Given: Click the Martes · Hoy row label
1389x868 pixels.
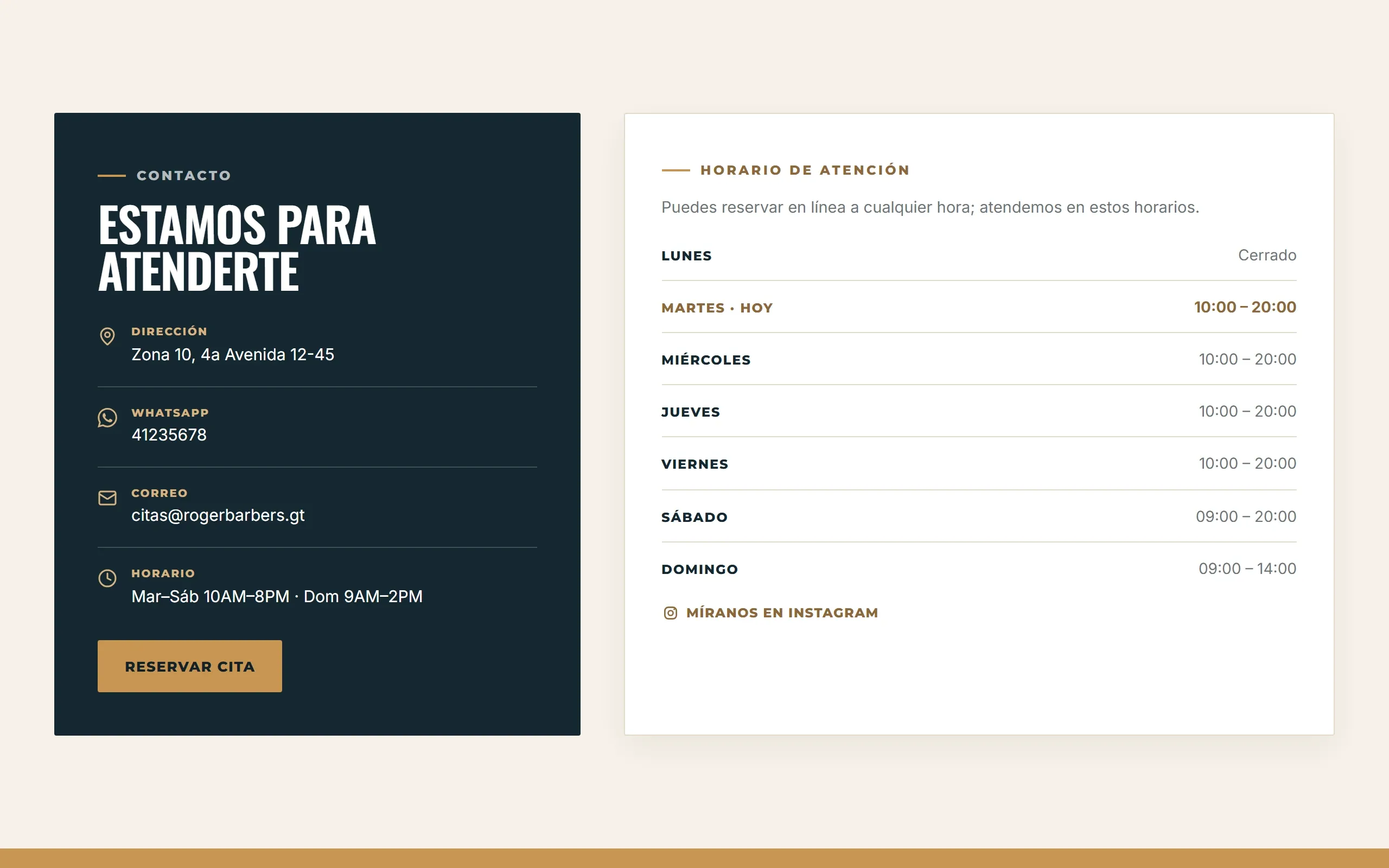Looking at the screenshot, I should click(717, 308).
